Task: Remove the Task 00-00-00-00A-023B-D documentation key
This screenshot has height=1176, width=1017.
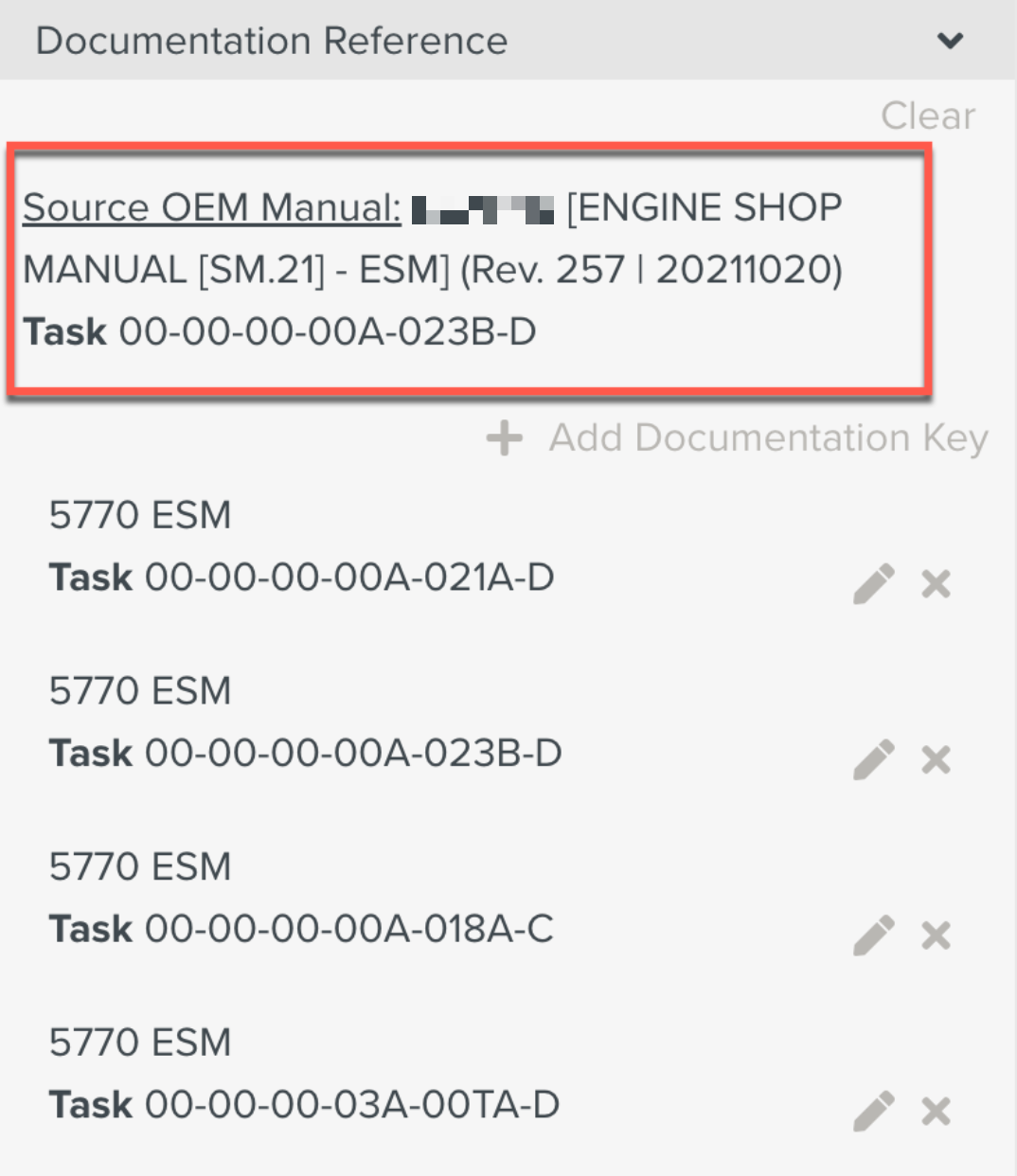Action: coord(936,759)
